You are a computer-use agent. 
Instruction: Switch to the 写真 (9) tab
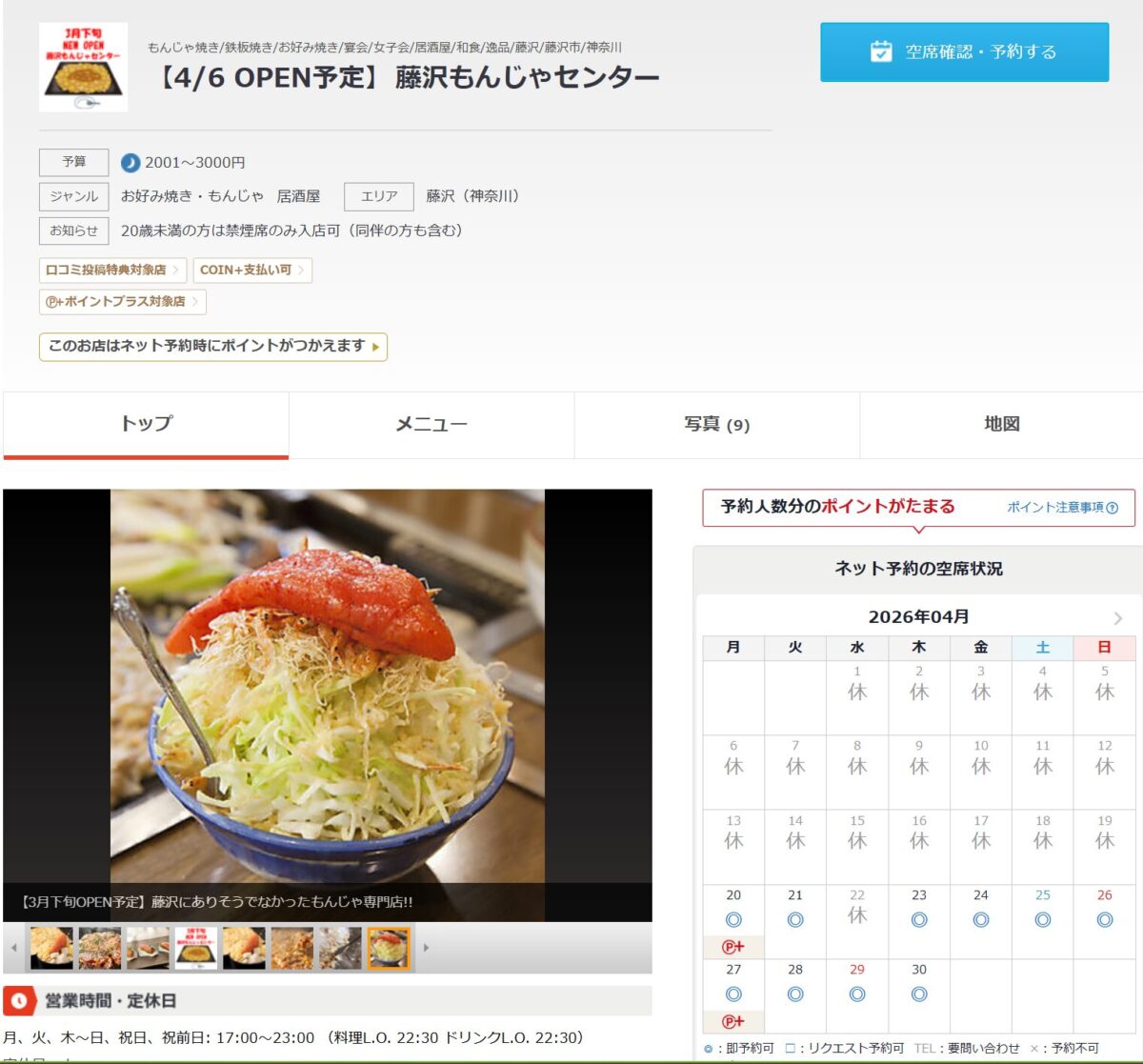tap(716, 425)
